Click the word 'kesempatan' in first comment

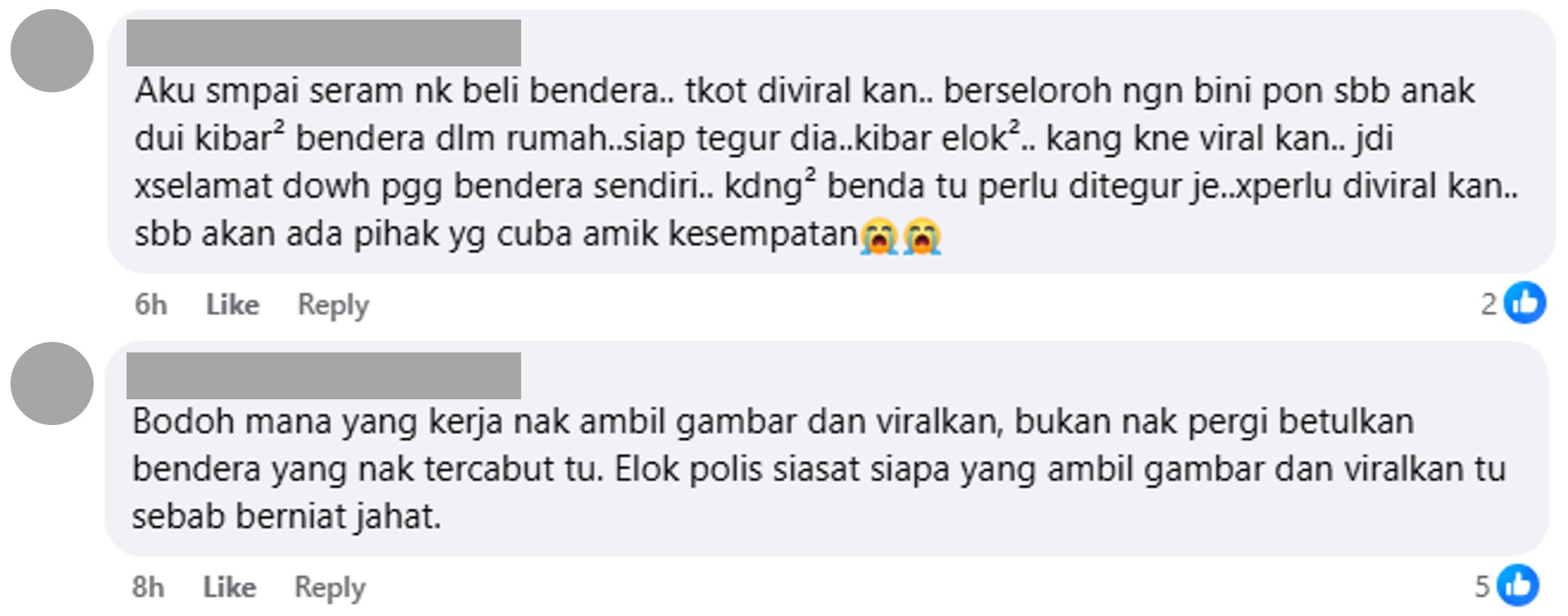point(764,234)
